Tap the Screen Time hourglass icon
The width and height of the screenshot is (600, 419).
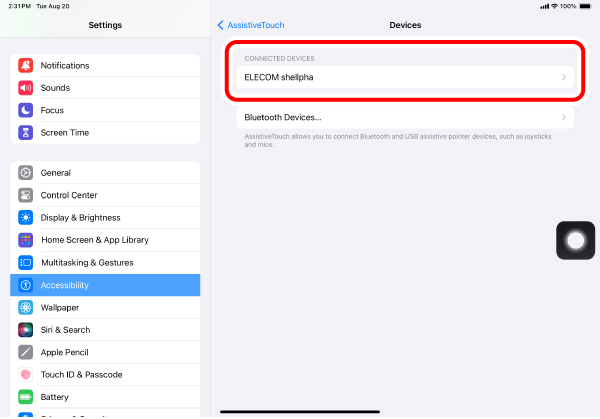[26, 132]
